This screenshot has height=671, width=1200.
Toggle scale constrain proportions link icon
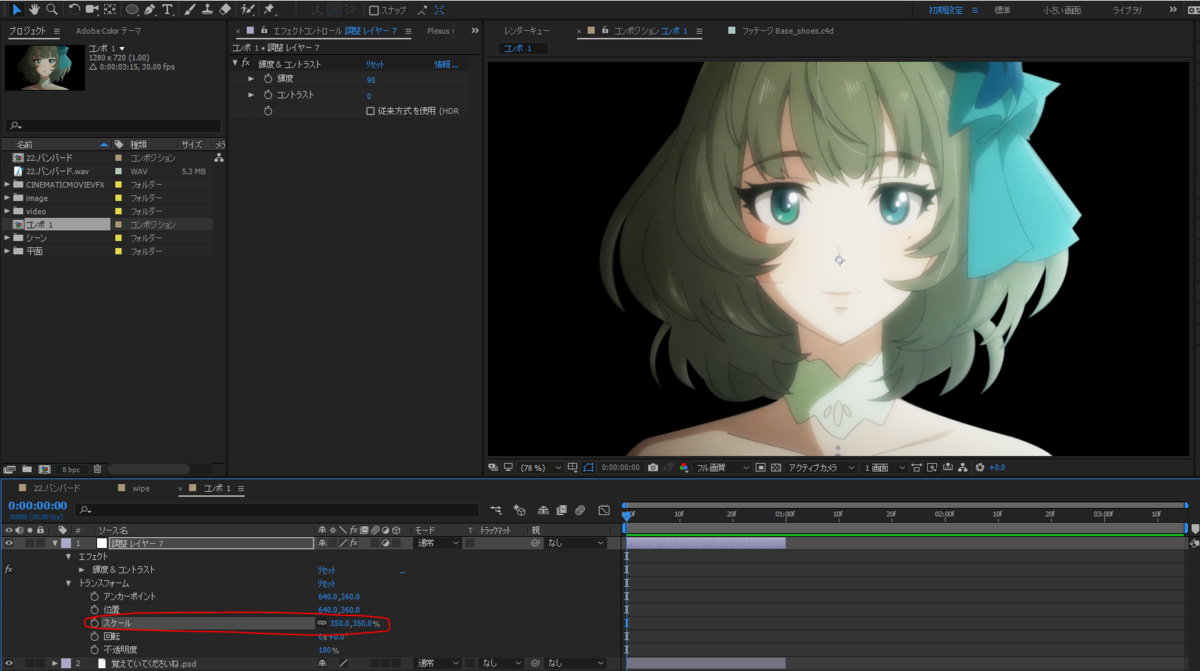pos(322,623)
